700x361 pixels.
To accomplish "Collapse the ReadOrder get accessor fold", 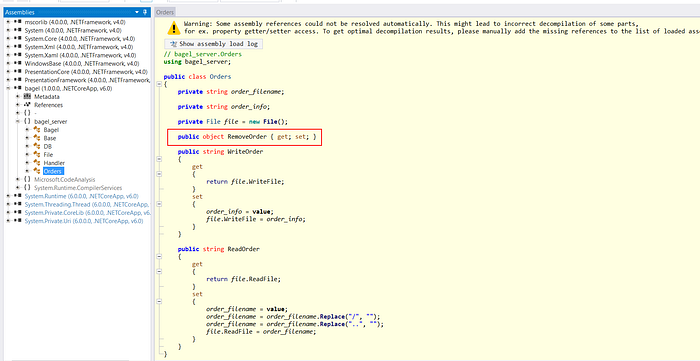I will 159,271.
